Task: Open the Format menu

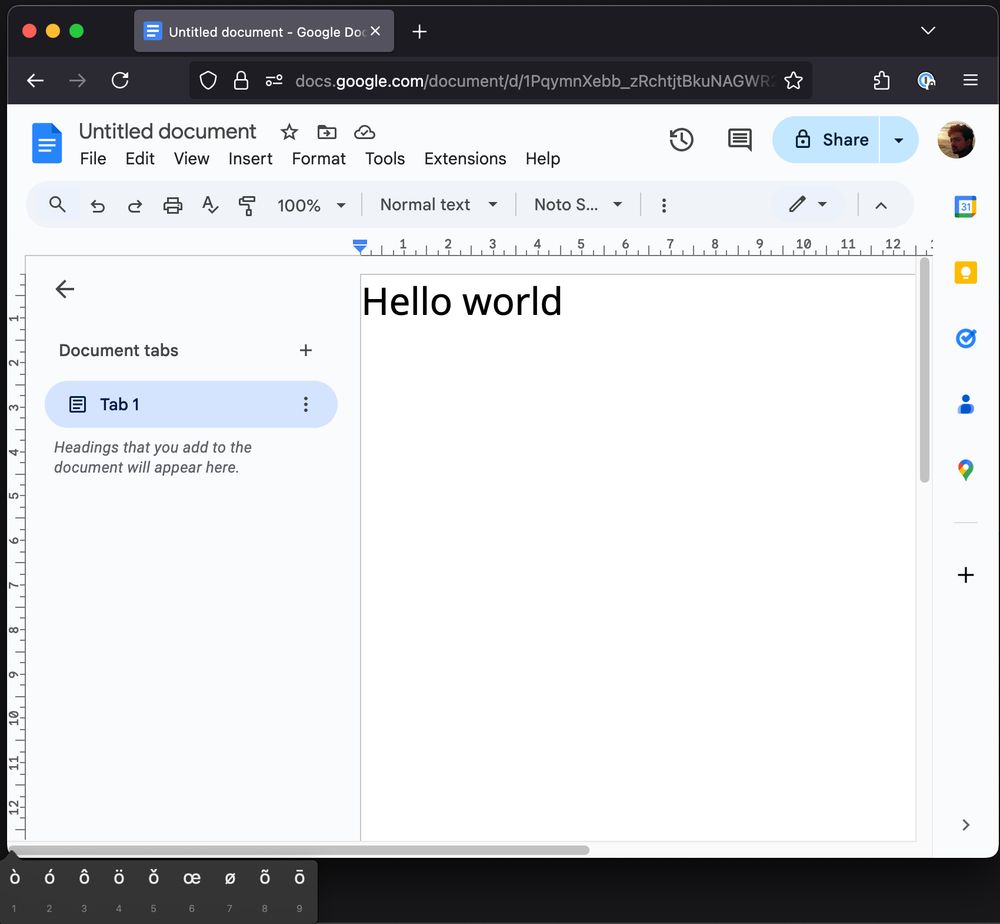Action: pos(318,159)
